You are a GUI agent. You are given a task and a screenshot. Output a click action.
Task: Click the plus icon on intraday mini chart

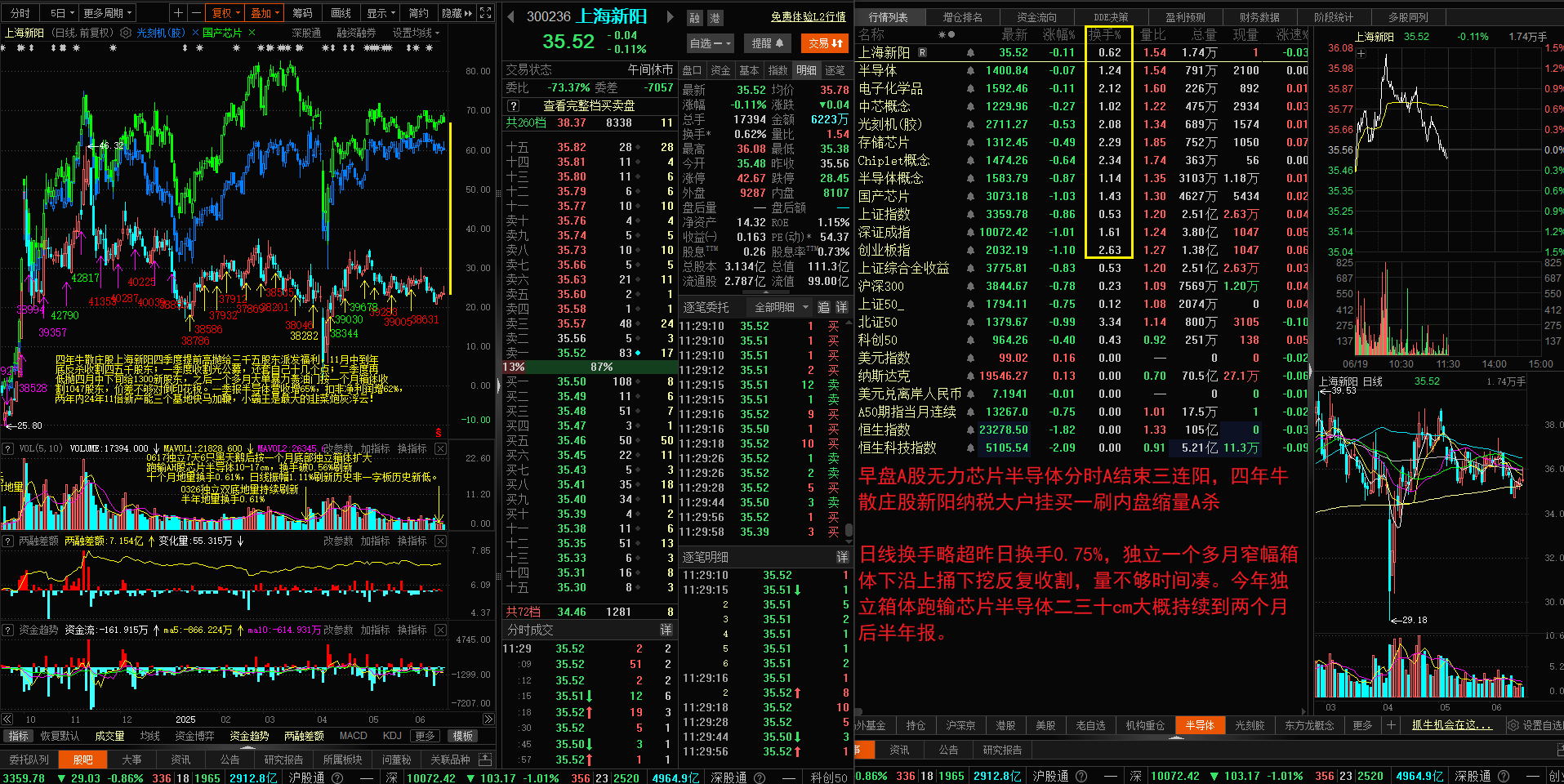[x=1361, y=54]
